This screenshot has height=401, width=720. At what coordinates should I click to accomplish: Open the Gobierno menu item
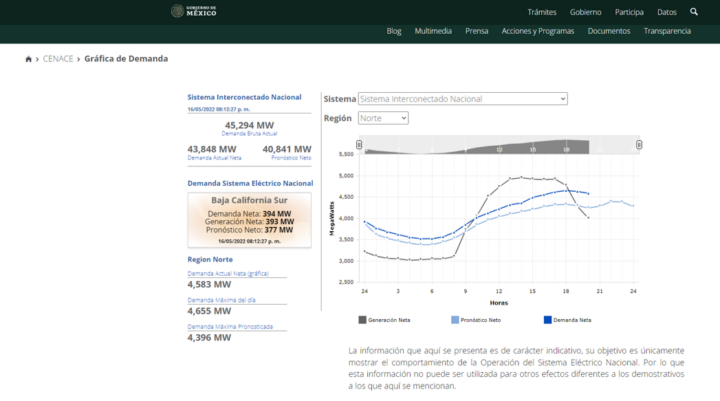[586, 12]
